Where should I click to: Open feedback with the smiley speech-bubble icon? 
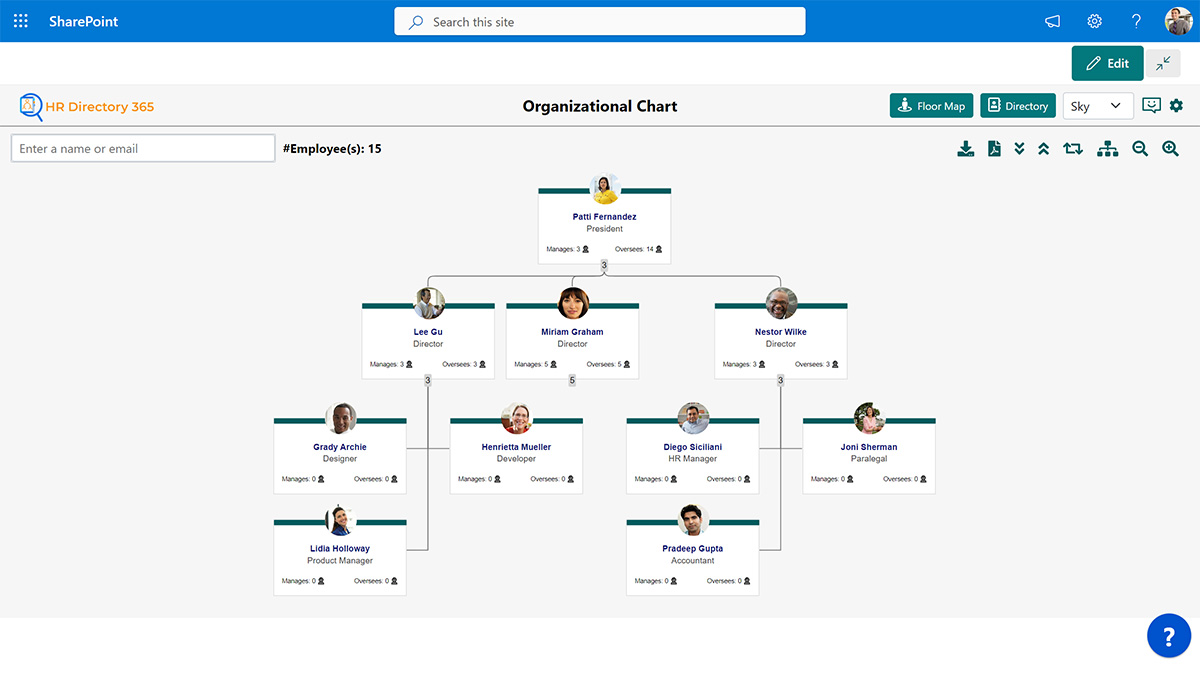point(1151,105)
